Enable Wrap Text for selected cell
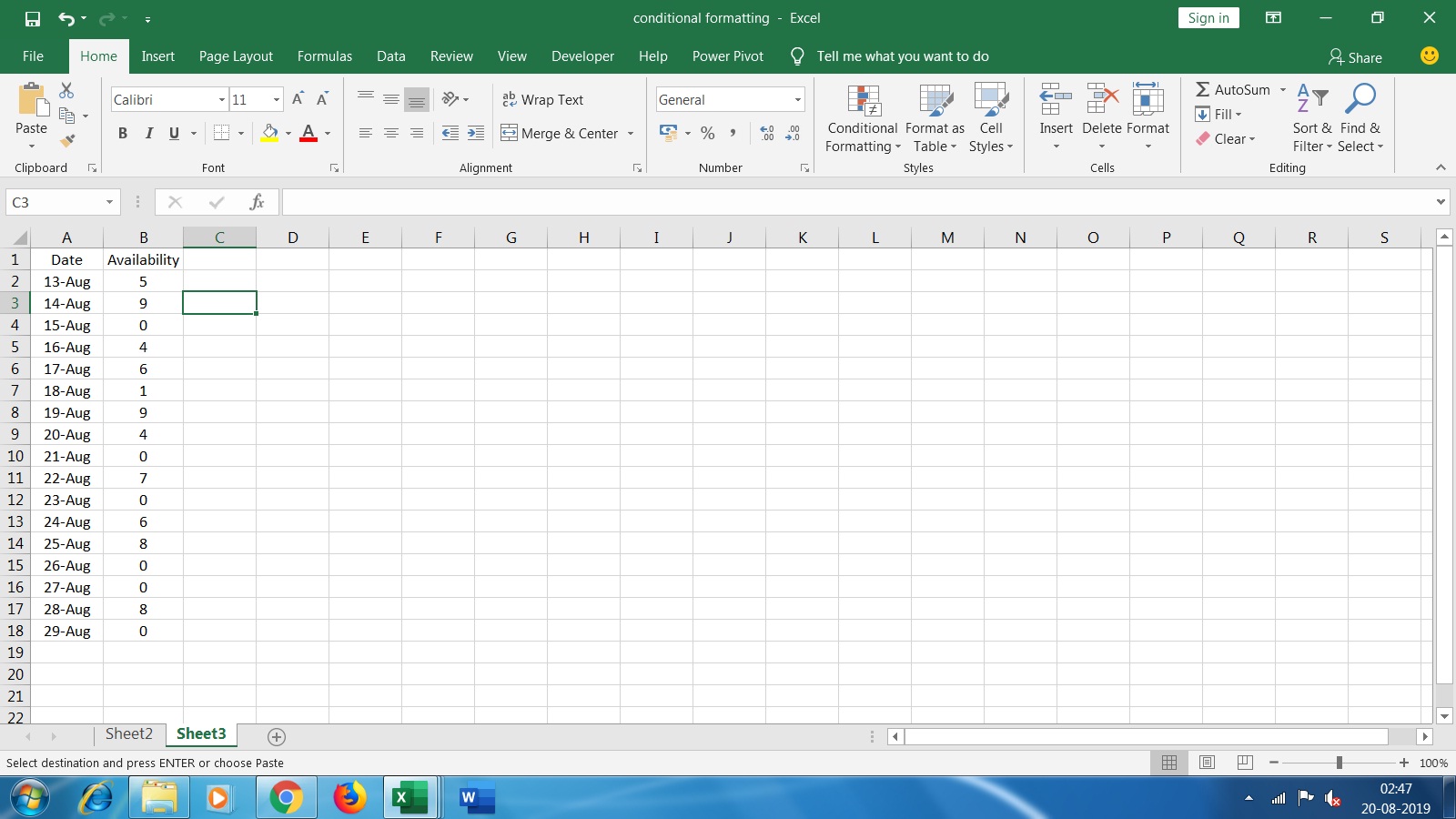The image size is (1456, 819). (x=542, y=99)
